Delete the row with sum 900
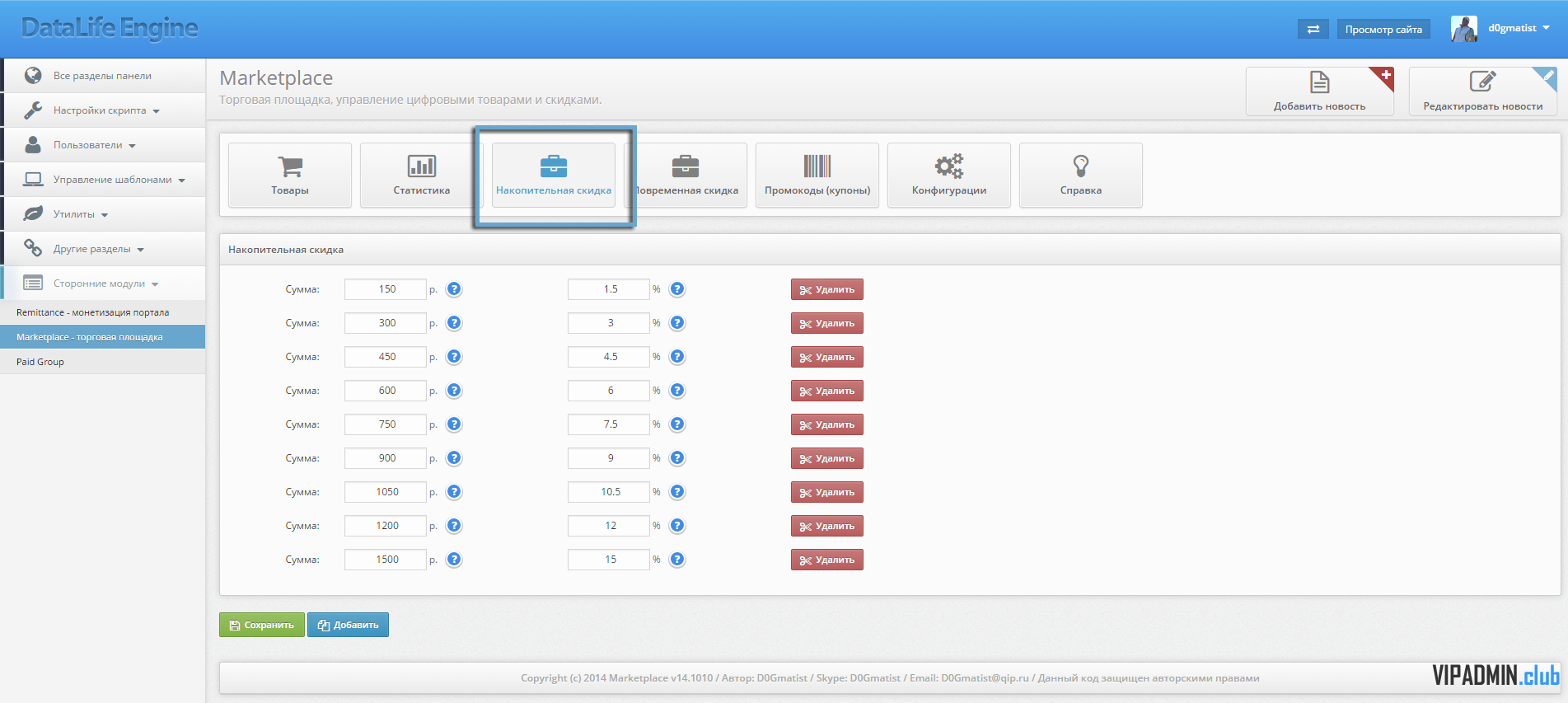The width and height of the screenshot is (1568, 703). point(827,458)
